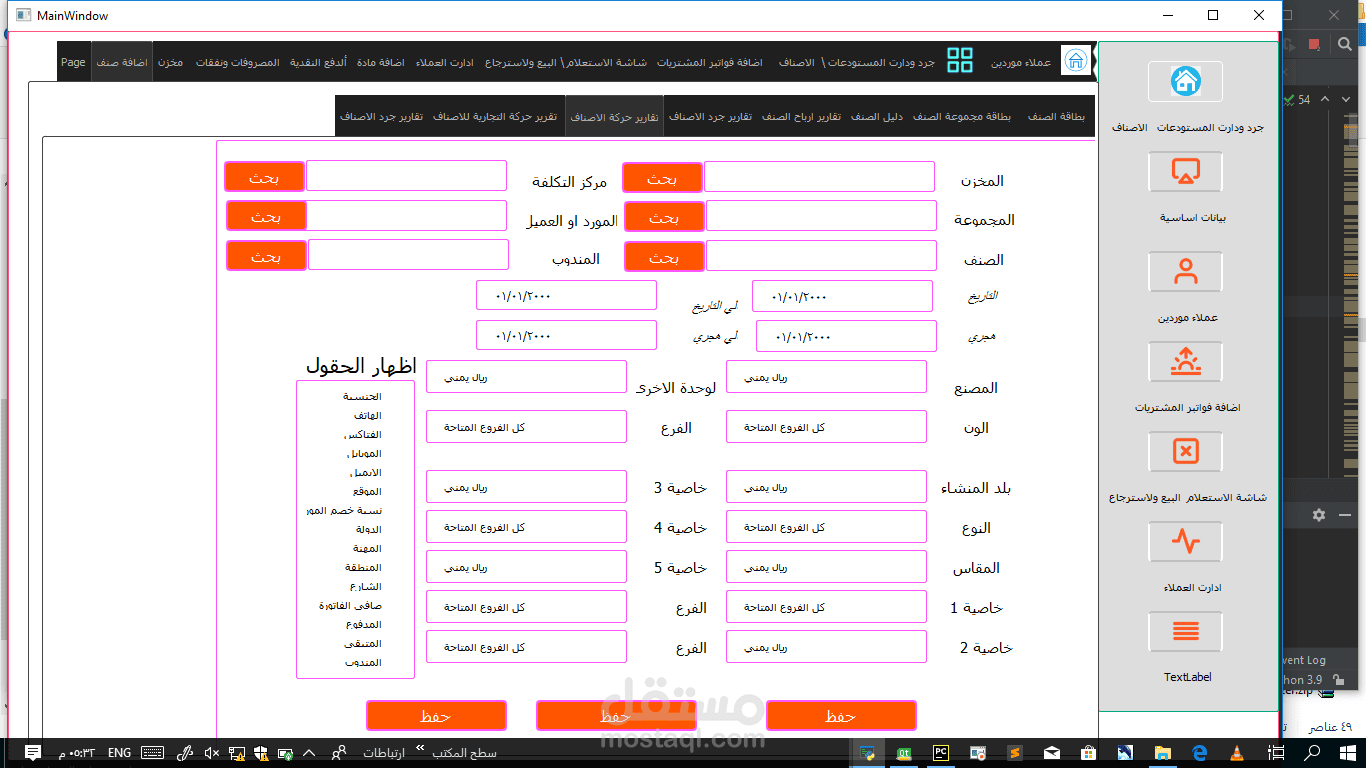Open the notification center icon
Viewport: 1366px width, 768px height.
click(32, 753)
